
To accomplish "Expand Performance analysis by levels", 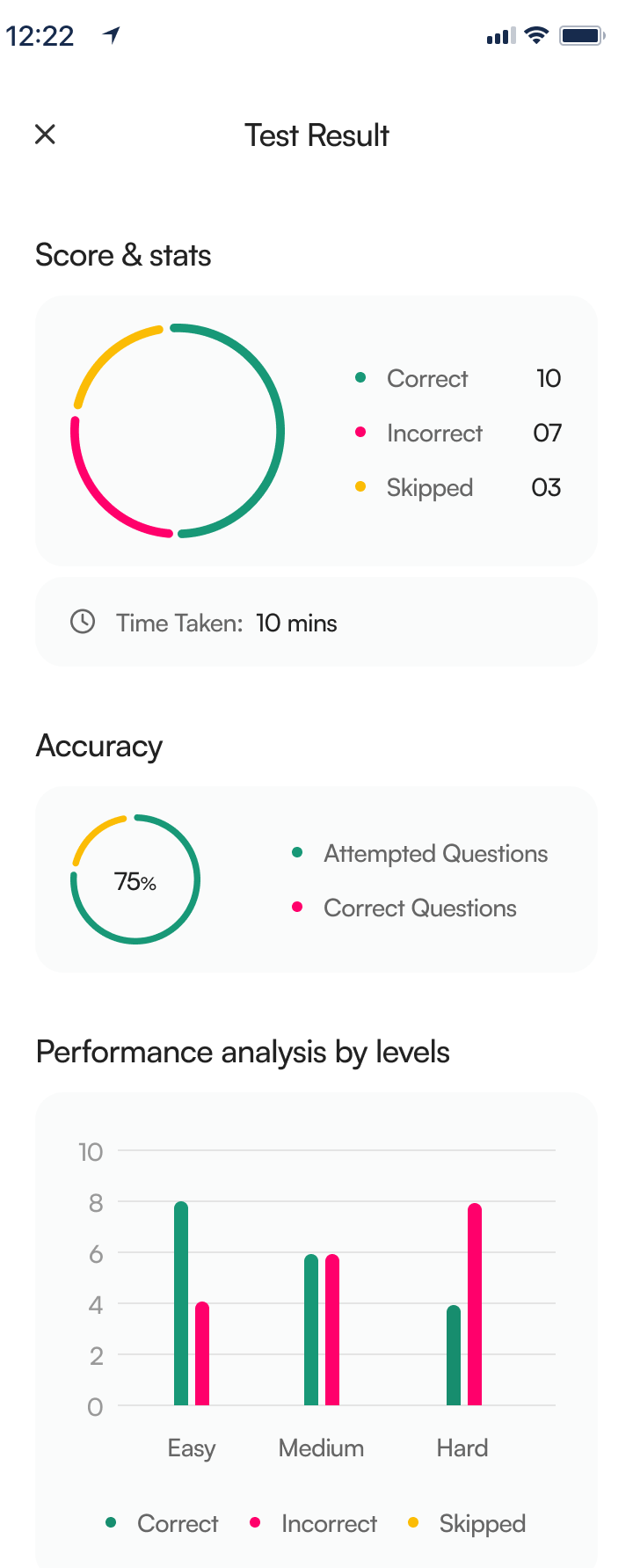I will tap(242, 1052).
